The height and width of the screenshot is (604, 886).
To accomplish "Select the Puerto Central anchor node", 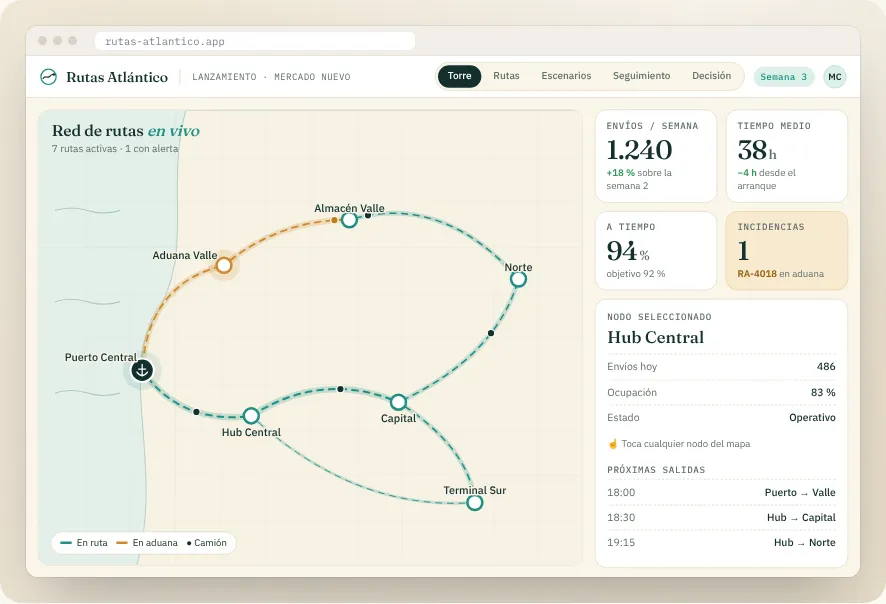I will pos(142,371).
